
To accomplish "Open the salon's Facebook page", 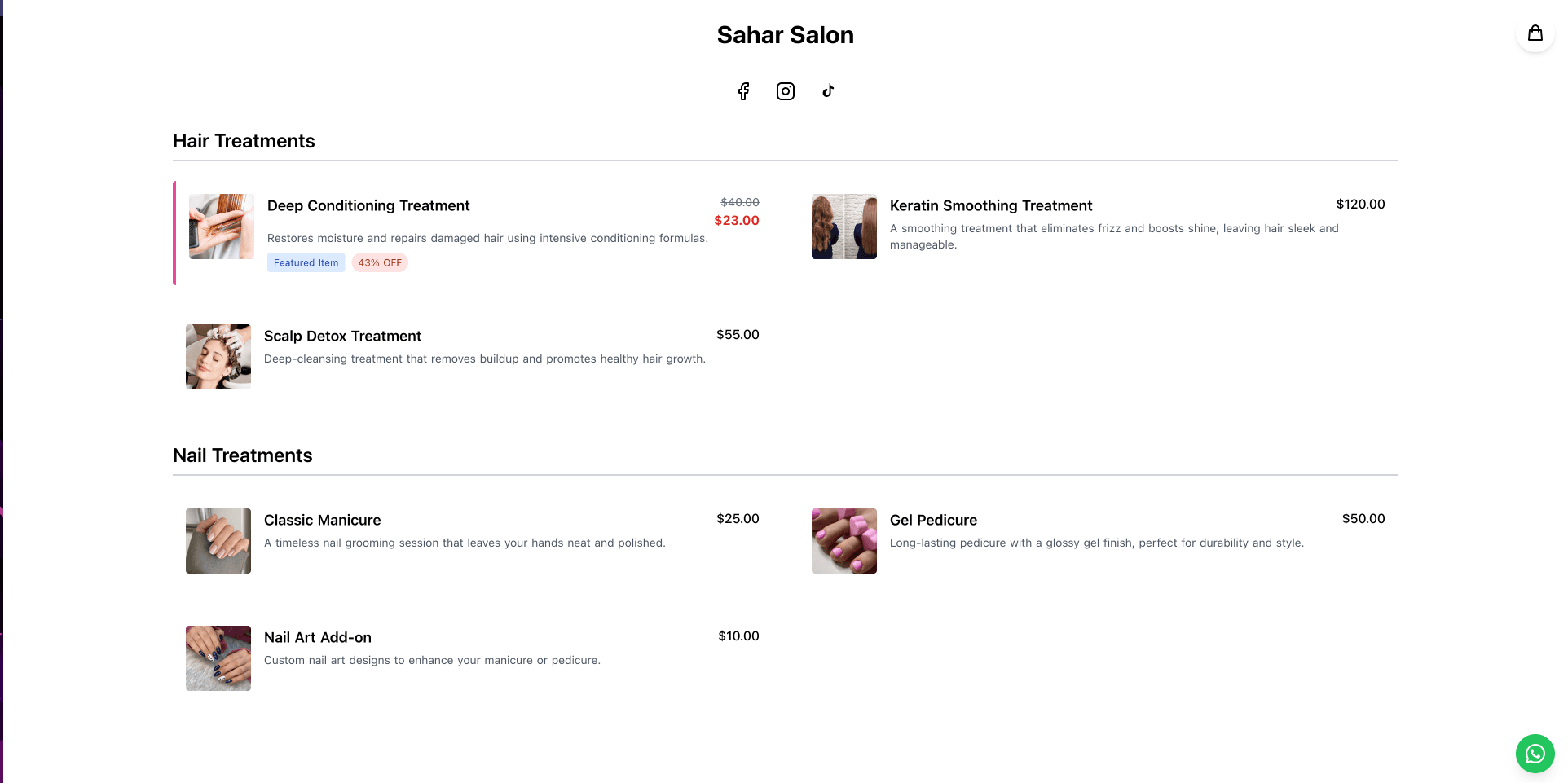I will (x=742, y=91).
